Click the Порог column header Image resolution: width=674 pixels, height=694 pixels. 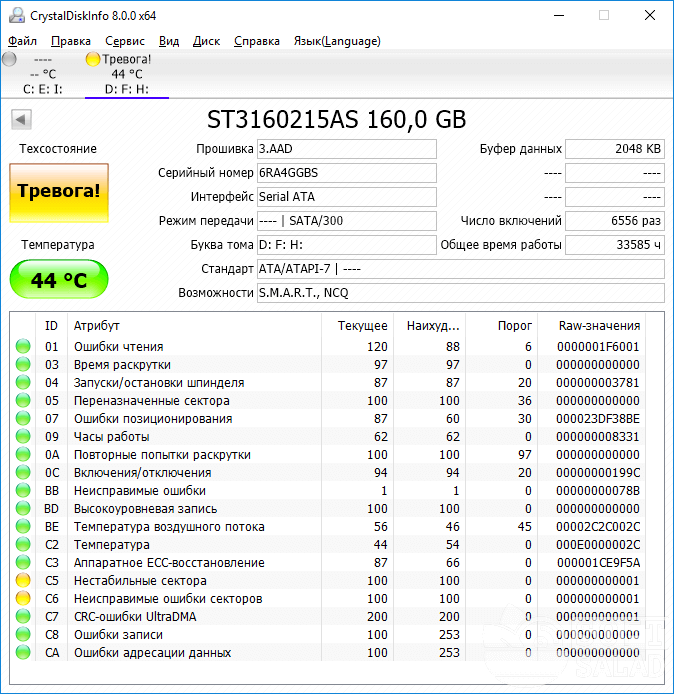501,326
